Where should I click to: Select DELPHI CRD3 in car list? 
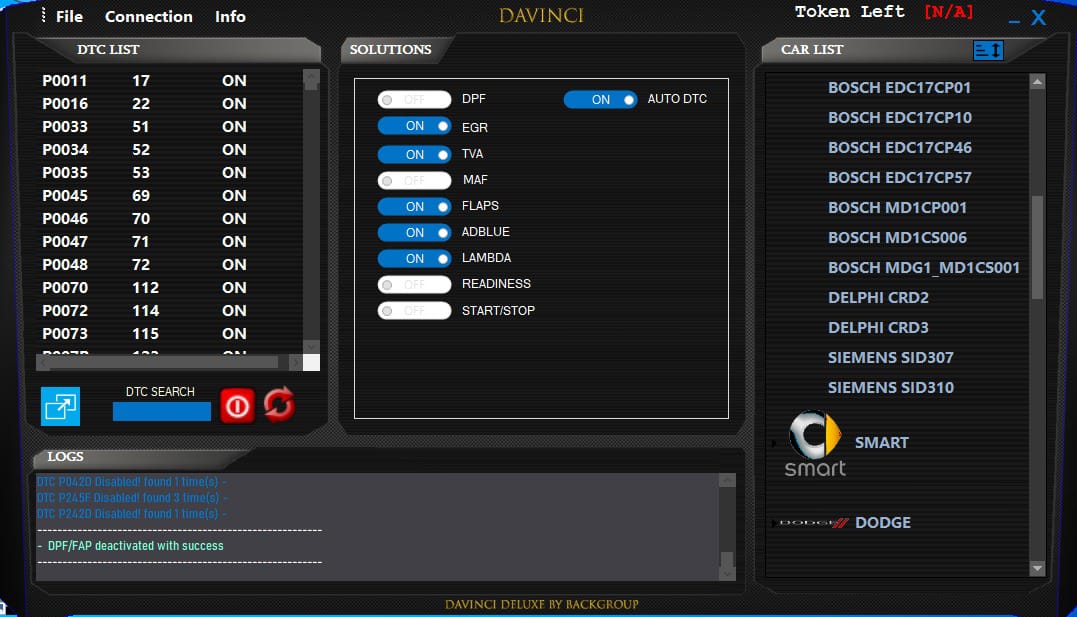(878, 328)
